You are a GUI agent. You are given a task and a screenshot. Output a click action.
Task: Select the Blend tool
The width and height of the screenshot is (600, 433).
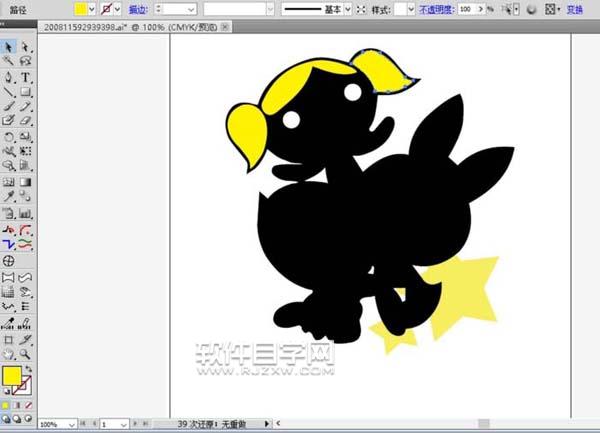pyautogui.click(x=25, y=197)
